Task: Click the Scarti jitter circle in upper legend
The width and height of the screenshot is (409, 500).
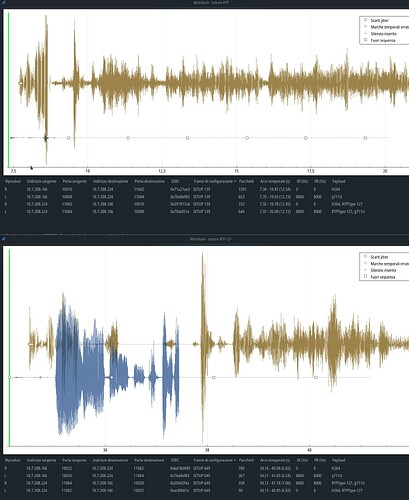Action: pyautogui.click(x=365, y=20)
